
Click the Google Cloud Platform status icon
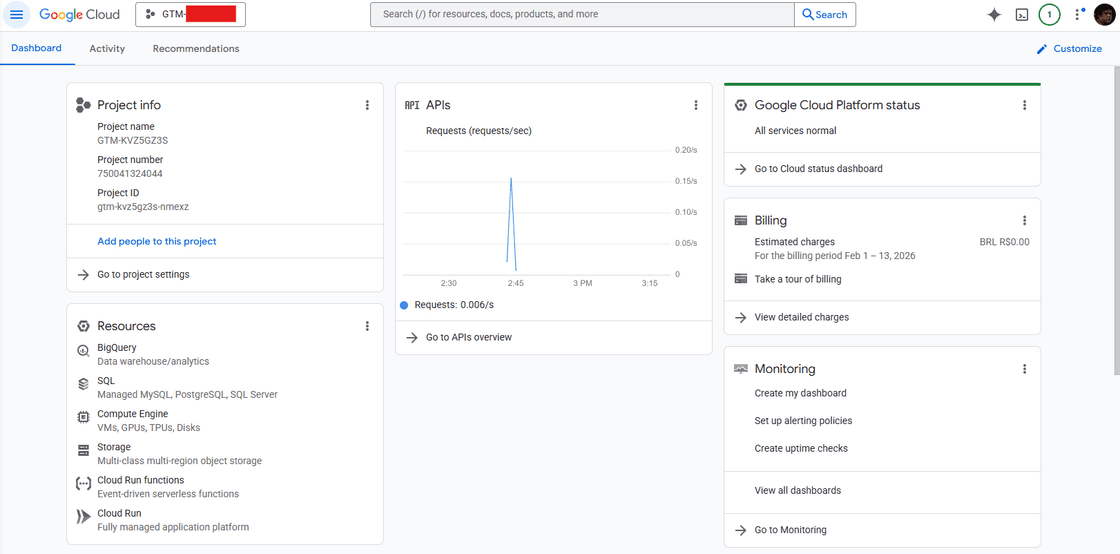pos(741,105)
